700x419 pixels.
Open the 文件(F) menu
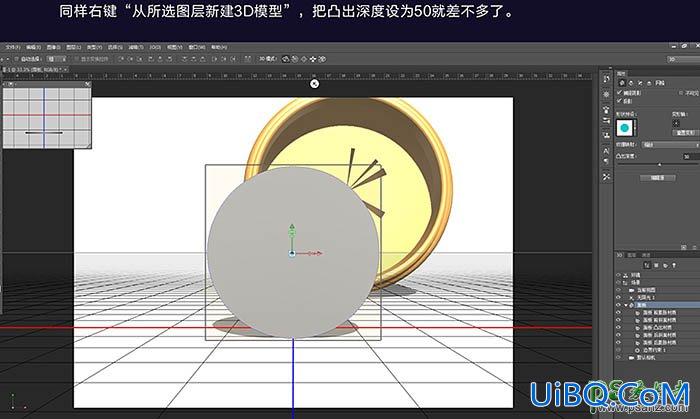12,47
